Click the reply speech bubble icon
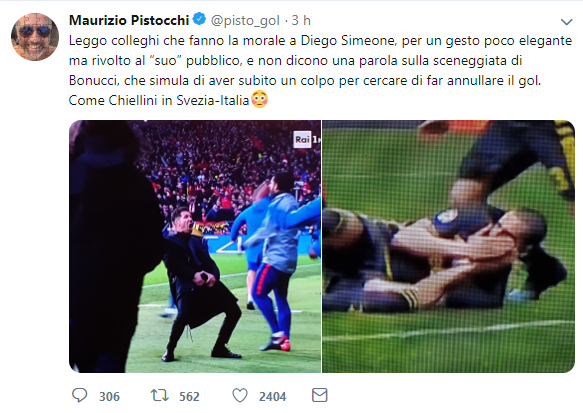 coord(79,396)
